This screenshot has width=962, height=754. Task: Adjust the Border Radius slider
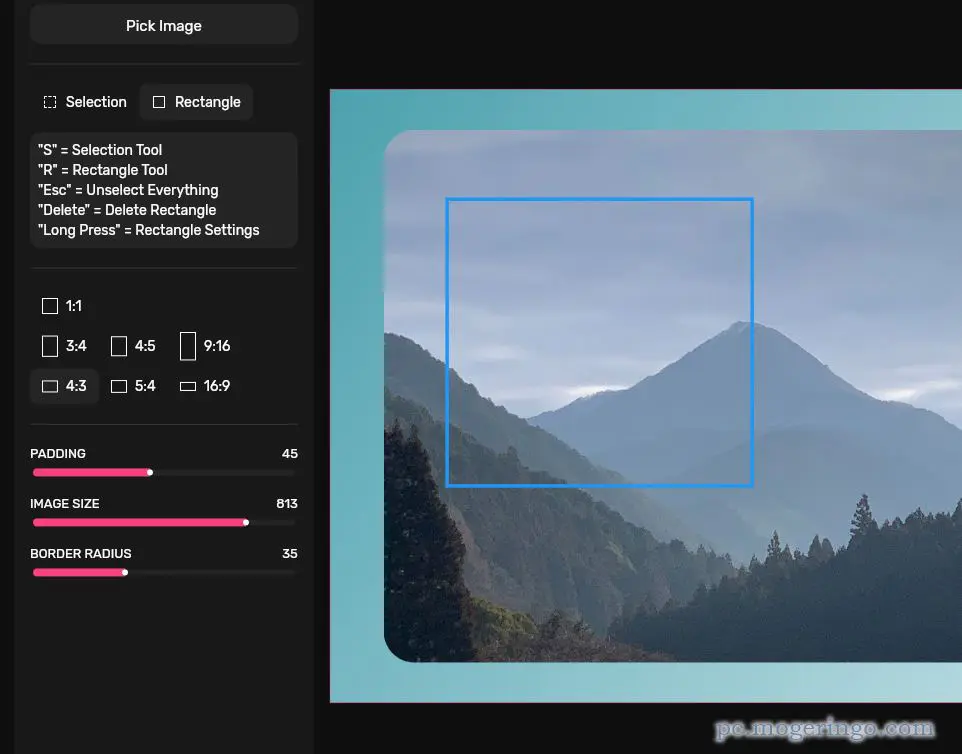(164, 572)
